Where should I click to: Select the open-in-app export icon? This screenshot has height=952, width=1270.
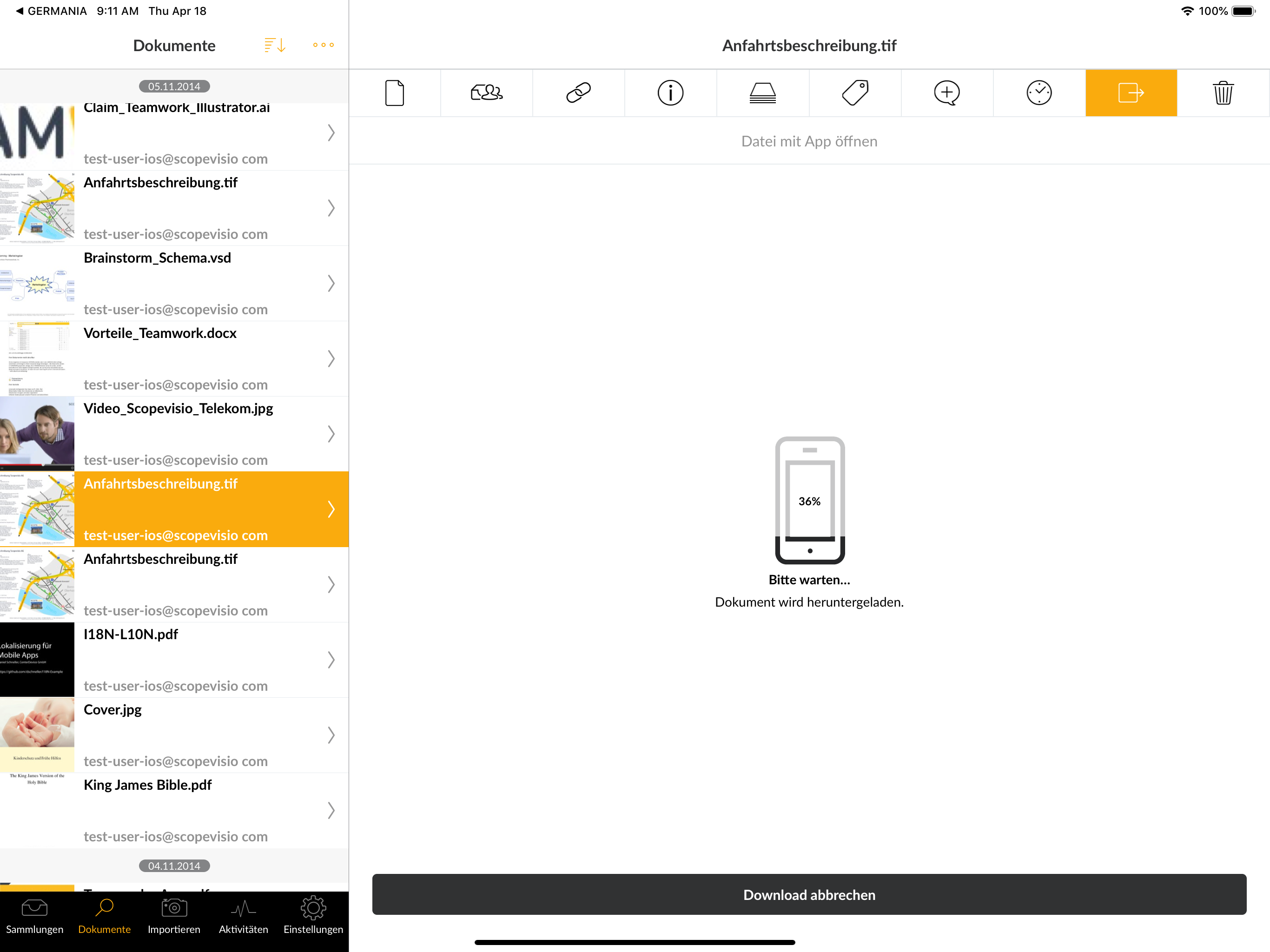[1131, 93]
